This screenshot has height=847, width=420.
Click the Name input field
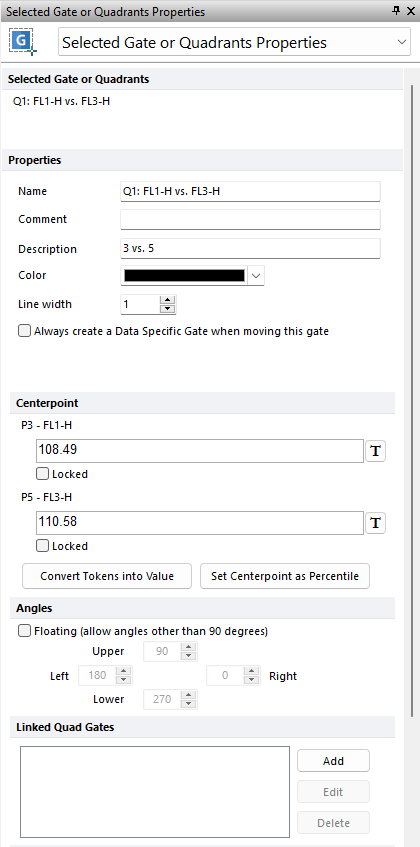(x=250, y=191)
